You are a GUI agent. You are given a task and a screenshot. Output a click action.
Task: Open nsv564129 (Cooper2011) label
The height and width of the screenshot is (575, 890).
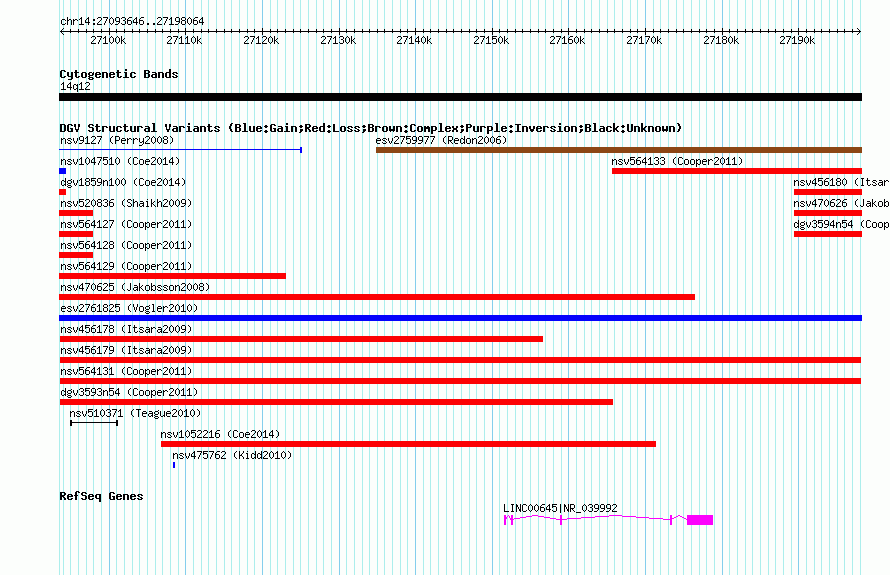(126, 266)
